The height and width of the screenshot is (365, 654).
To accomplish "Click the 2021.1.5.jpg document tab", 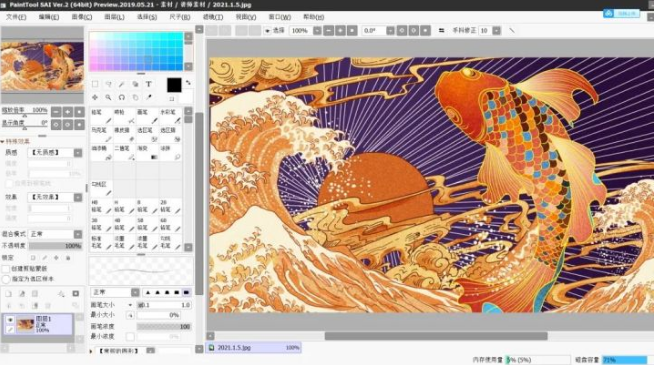I will (253, 347).
